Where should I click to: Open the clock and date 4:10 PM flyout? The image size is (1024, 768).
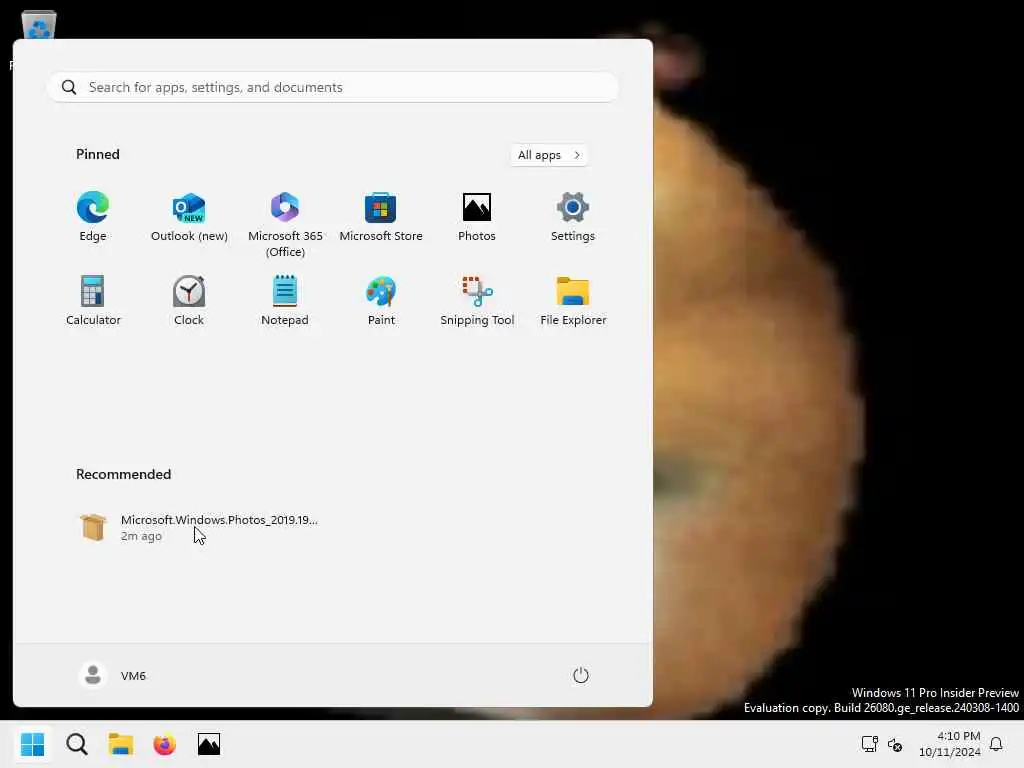[950, 744]
